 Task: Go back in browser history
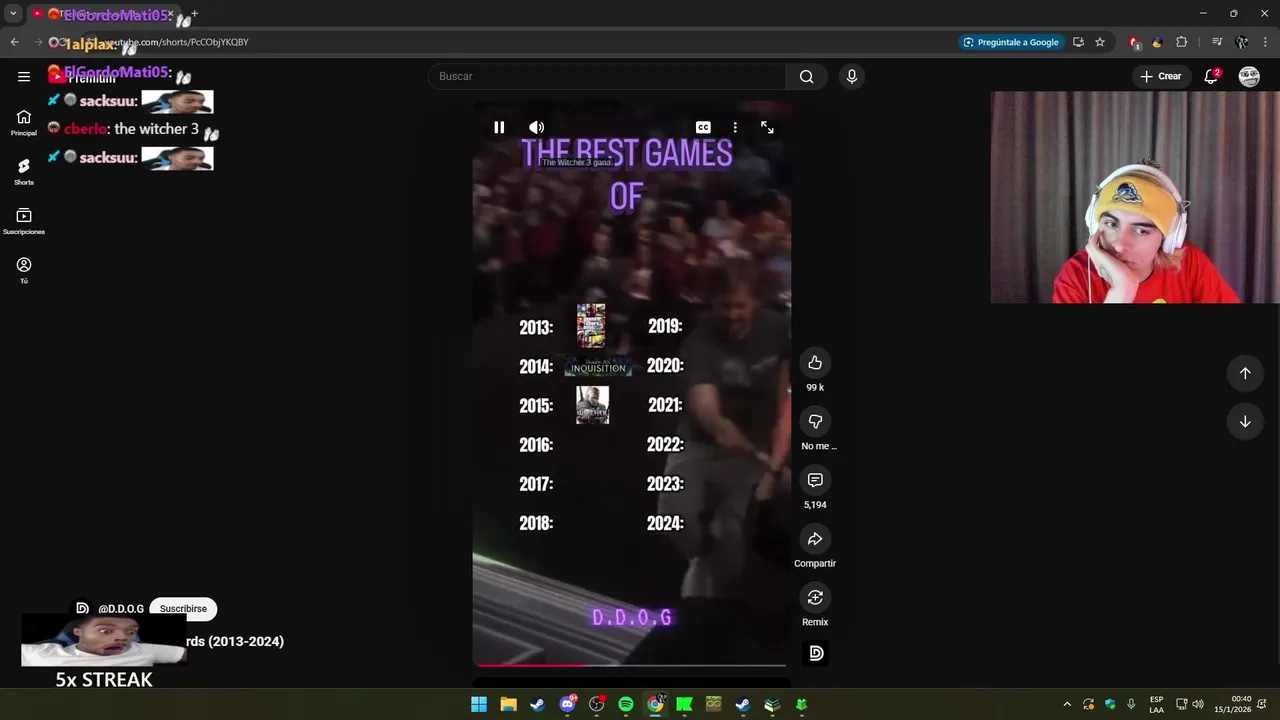14,42
